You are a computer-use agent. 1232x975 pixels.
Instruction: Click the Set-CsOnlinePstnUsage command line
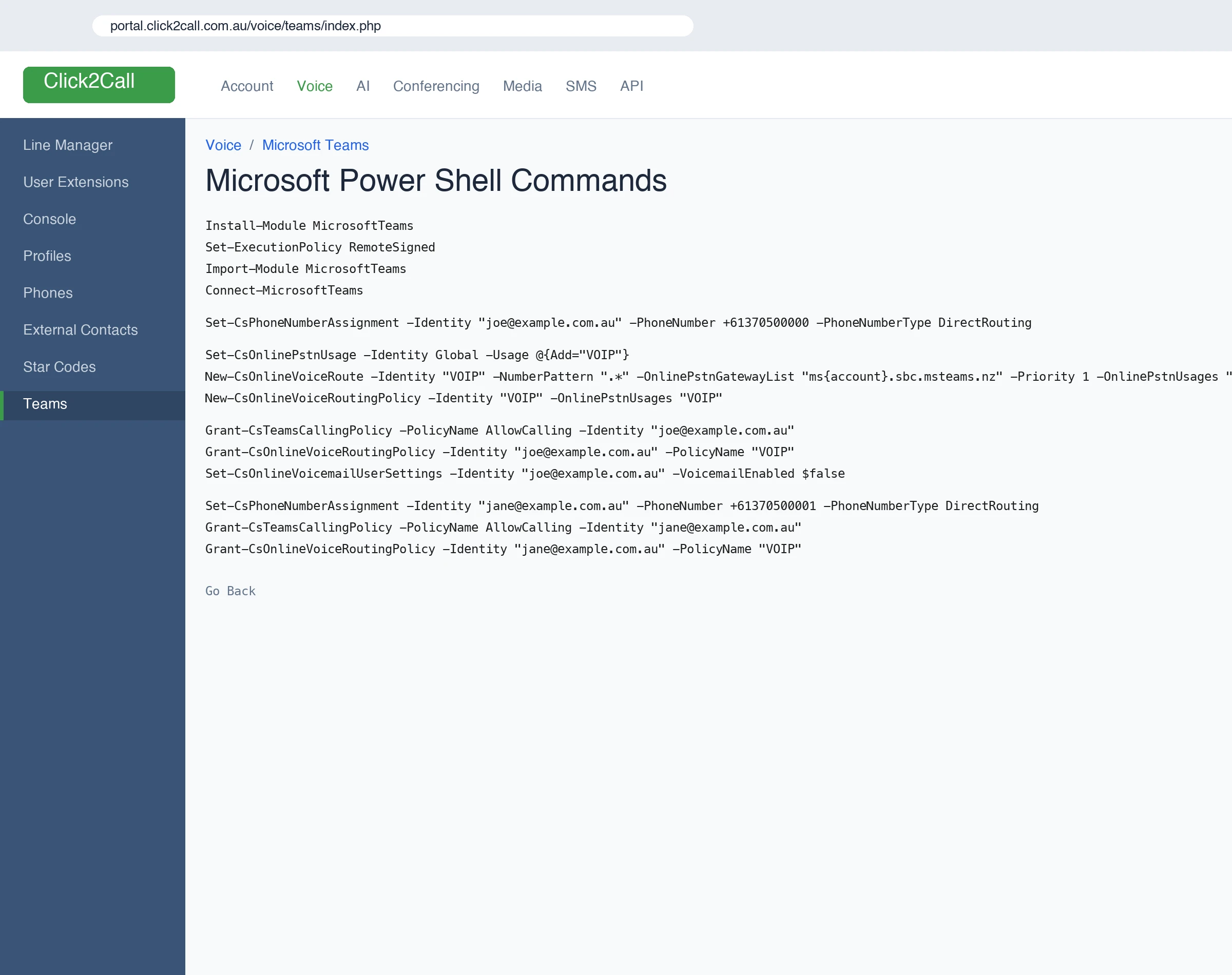click(417, 355)
